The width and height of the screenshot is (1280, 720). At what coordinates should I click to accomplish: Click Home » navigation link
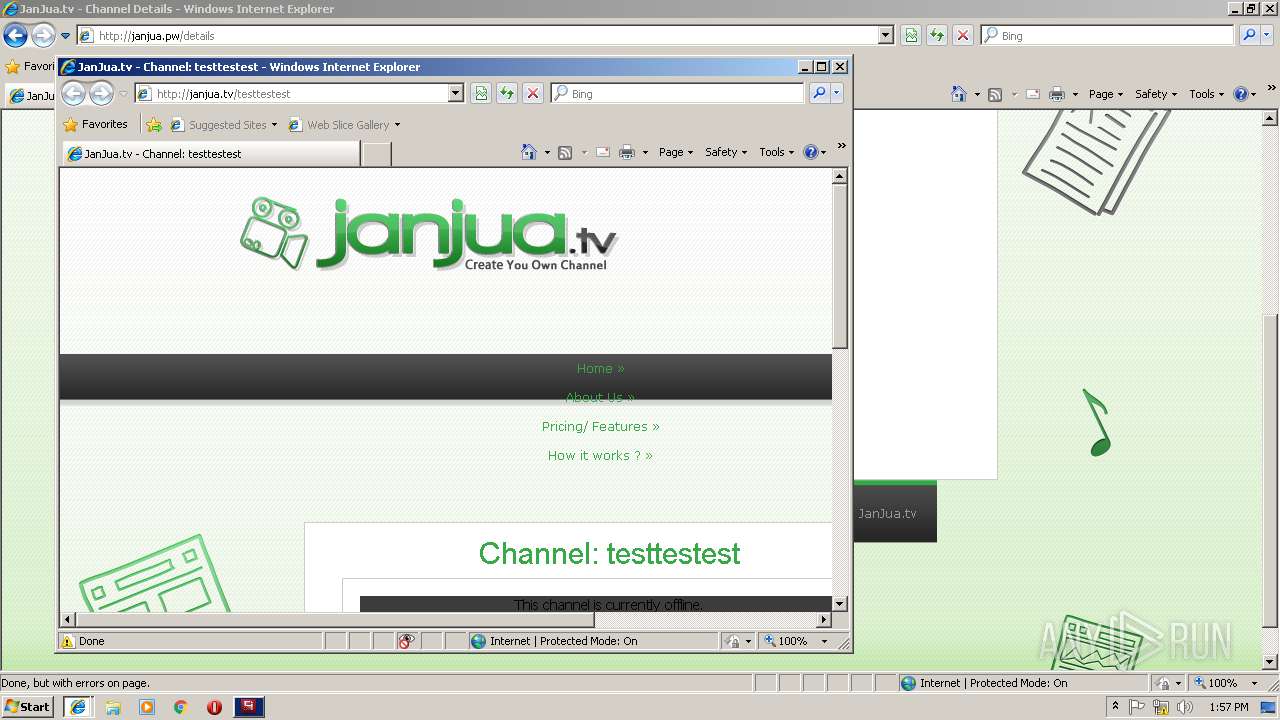pyautogui.click(x=600, y=369)
